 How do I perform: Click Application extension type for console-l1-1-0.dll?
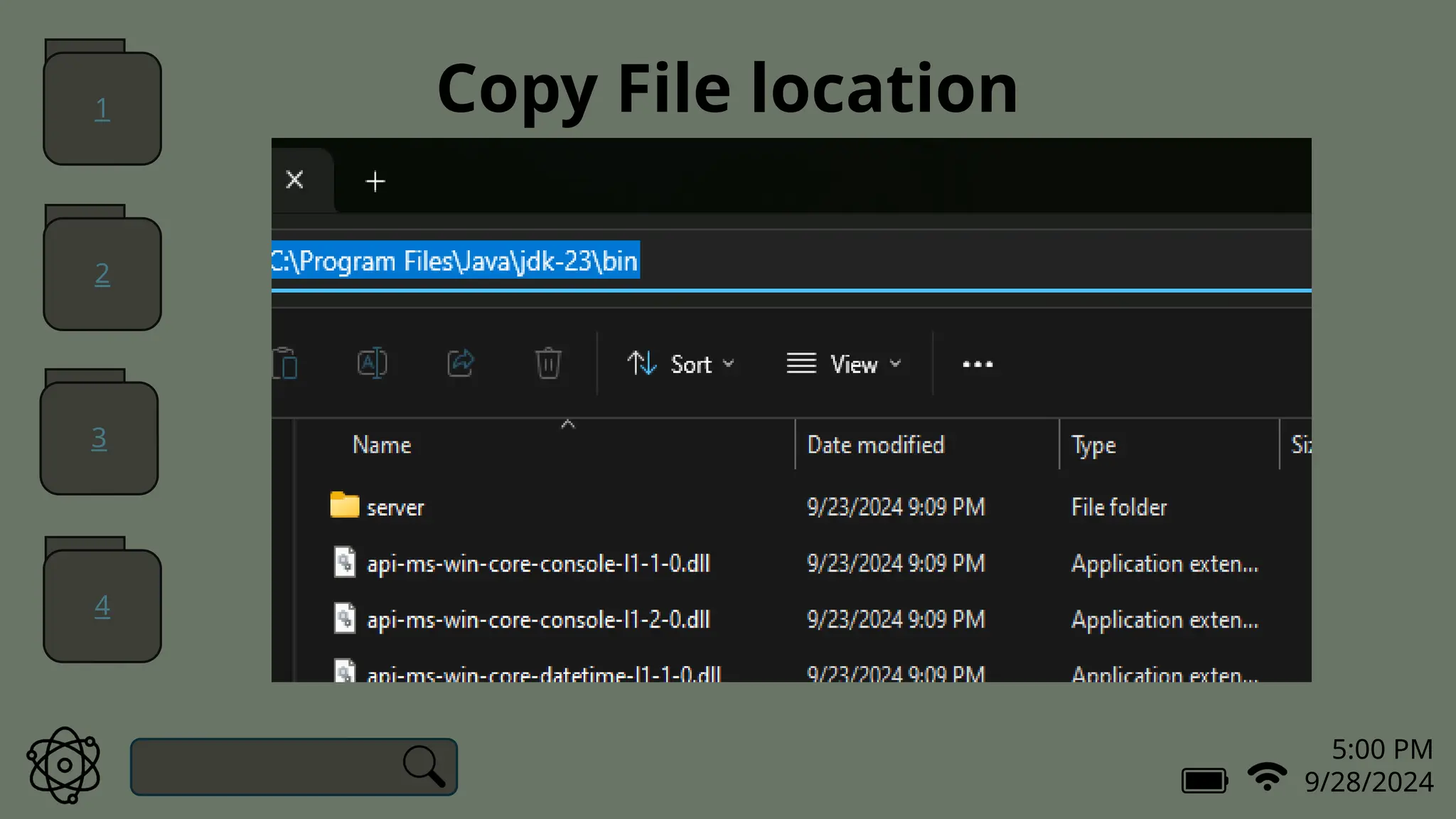tap(1165, 564)
